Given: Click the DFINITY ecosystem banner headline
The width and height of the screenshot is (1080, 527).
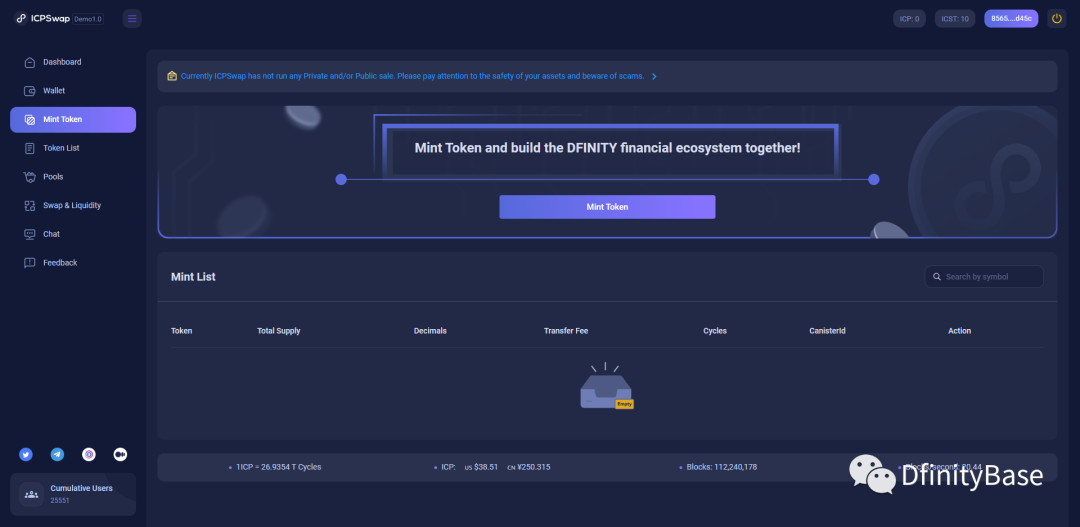Looking at the screenshot, I should click(x=608, y=147).
